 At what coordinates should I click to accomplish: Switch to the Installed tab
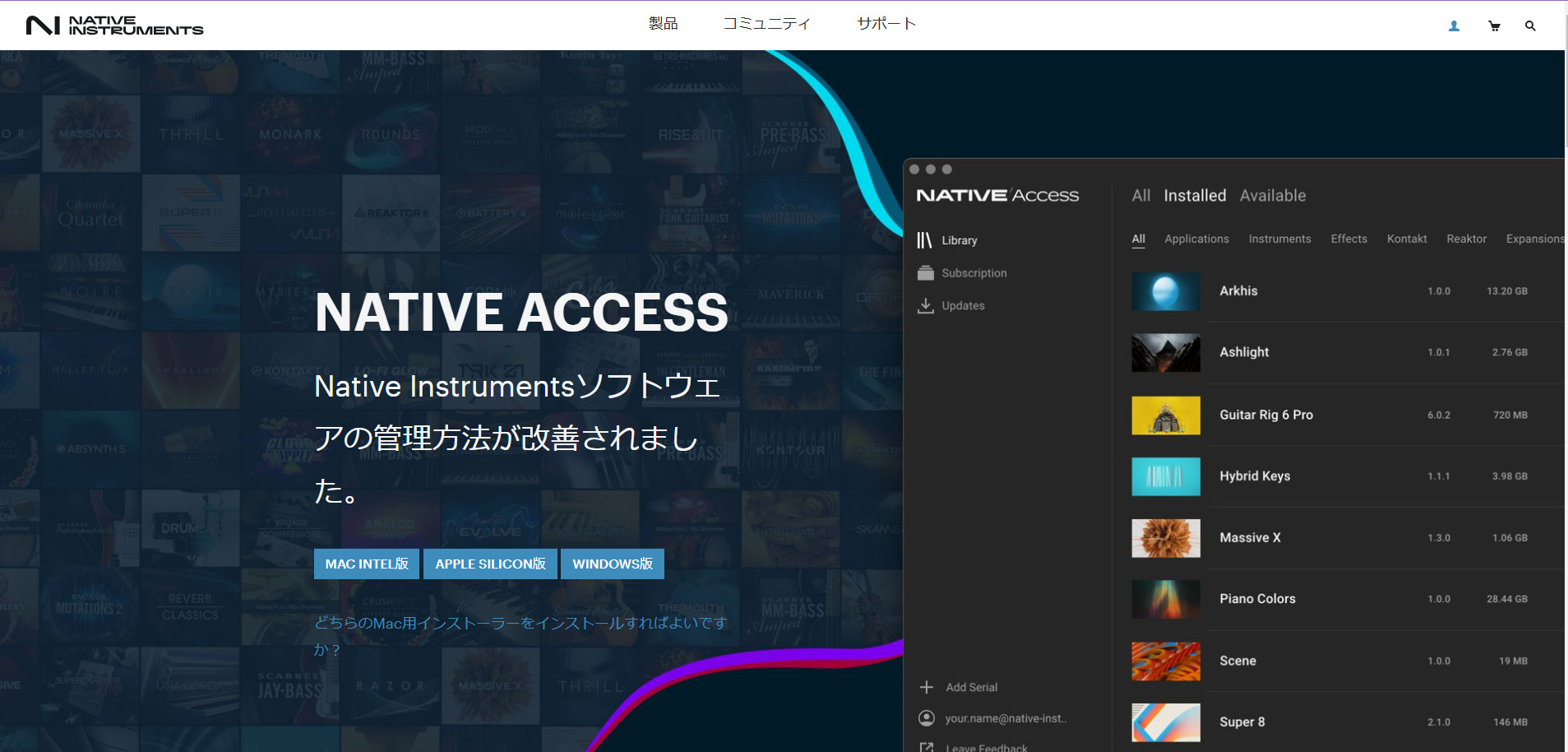click(1195, 196)
